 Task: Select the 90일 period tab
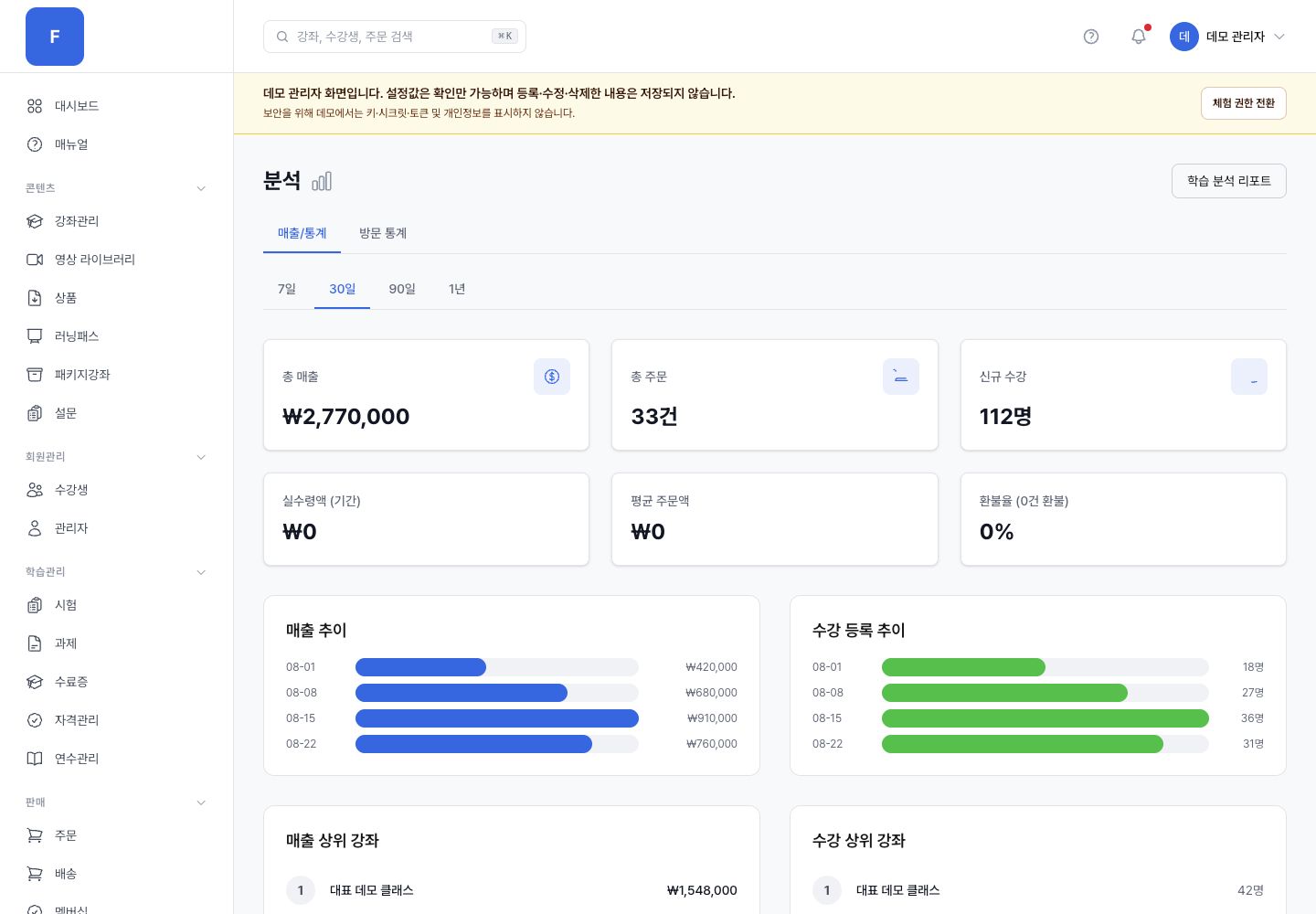pyautogui.click(x=402, y=289)
